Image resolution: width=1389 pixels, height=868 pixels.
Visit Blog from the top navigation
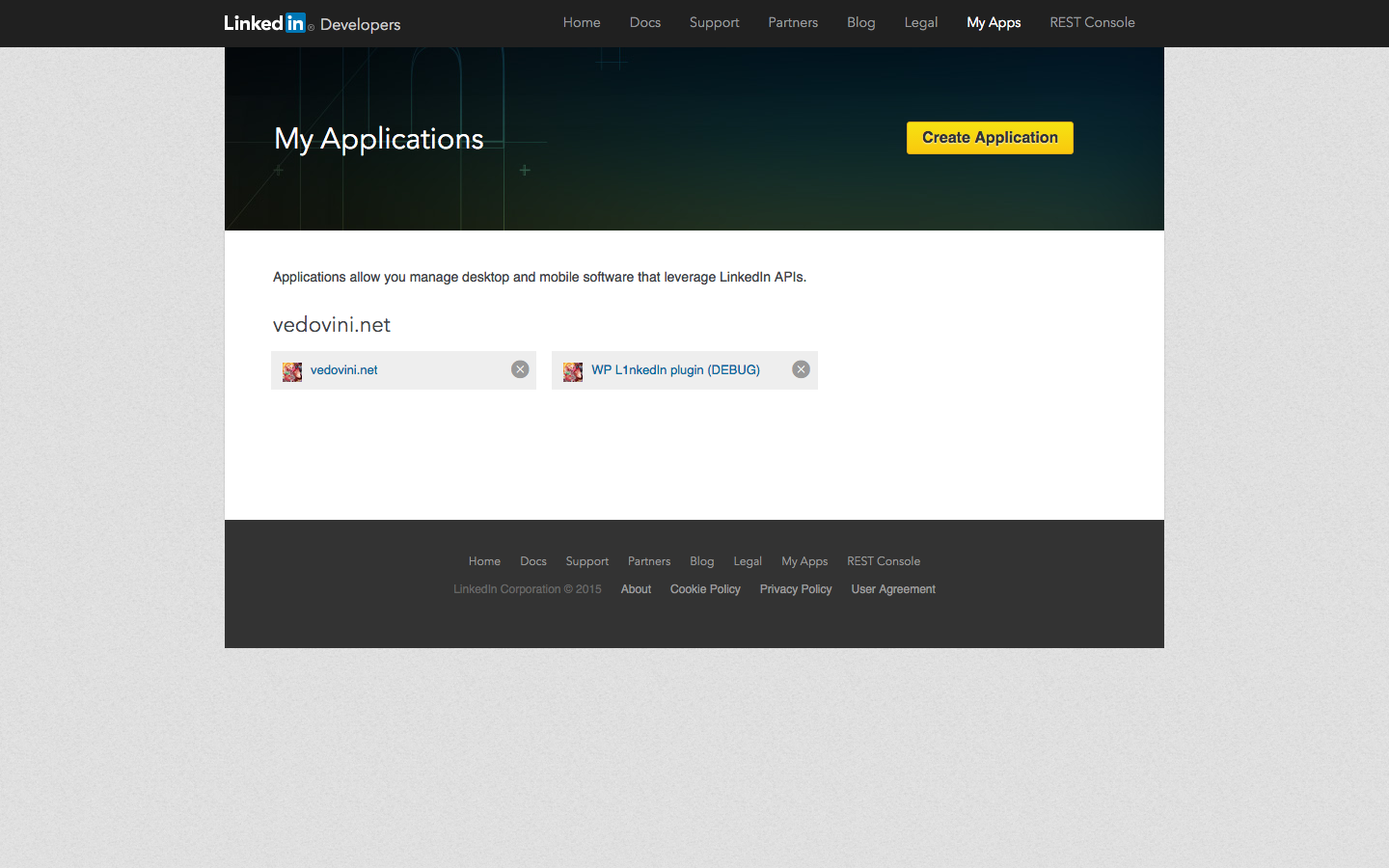click(x=861, y=22)
